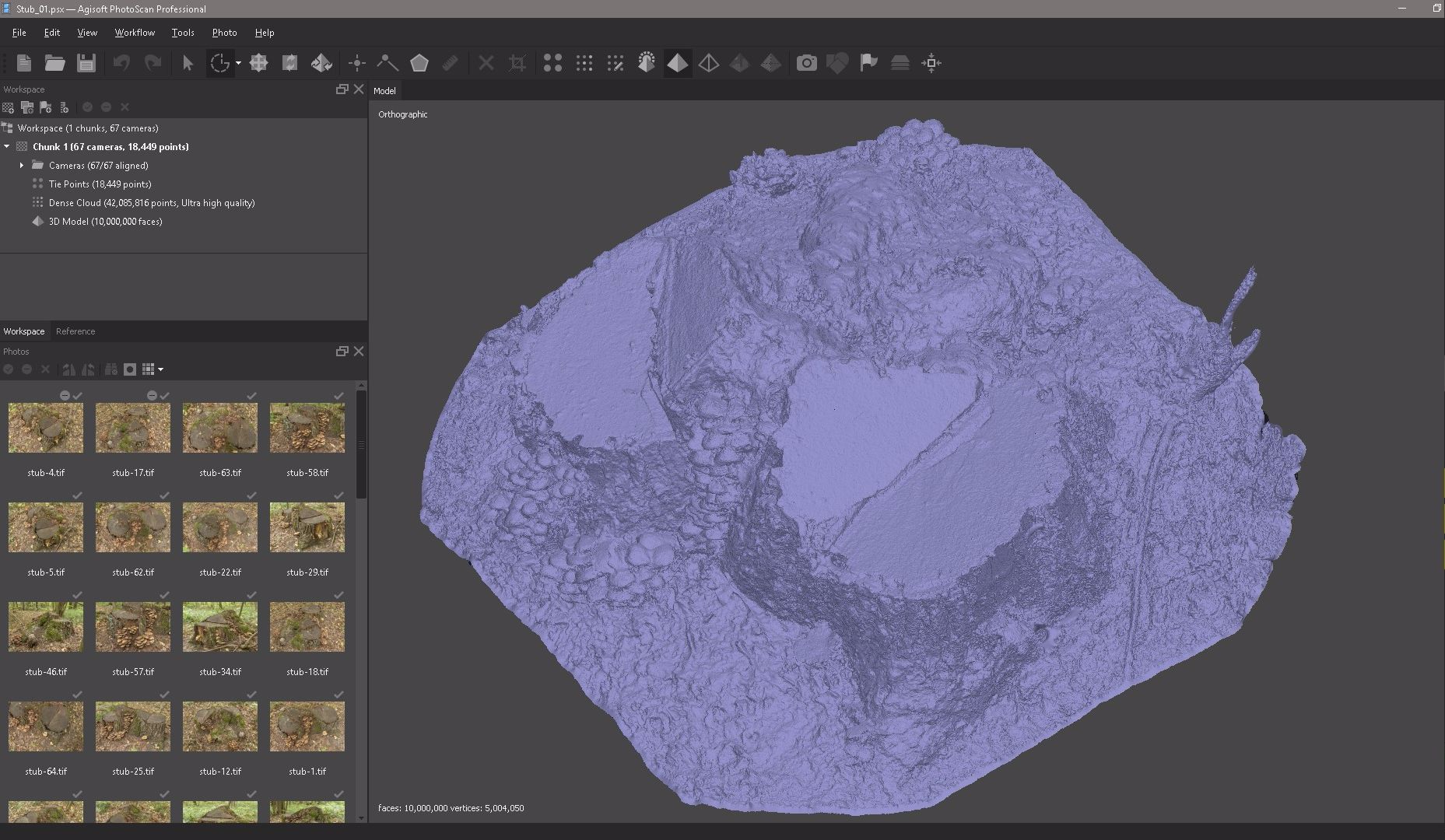Open the Workflow menu
Image resolution: width=1445 pixels, height=840 pixels.
[x=135, y=33]
